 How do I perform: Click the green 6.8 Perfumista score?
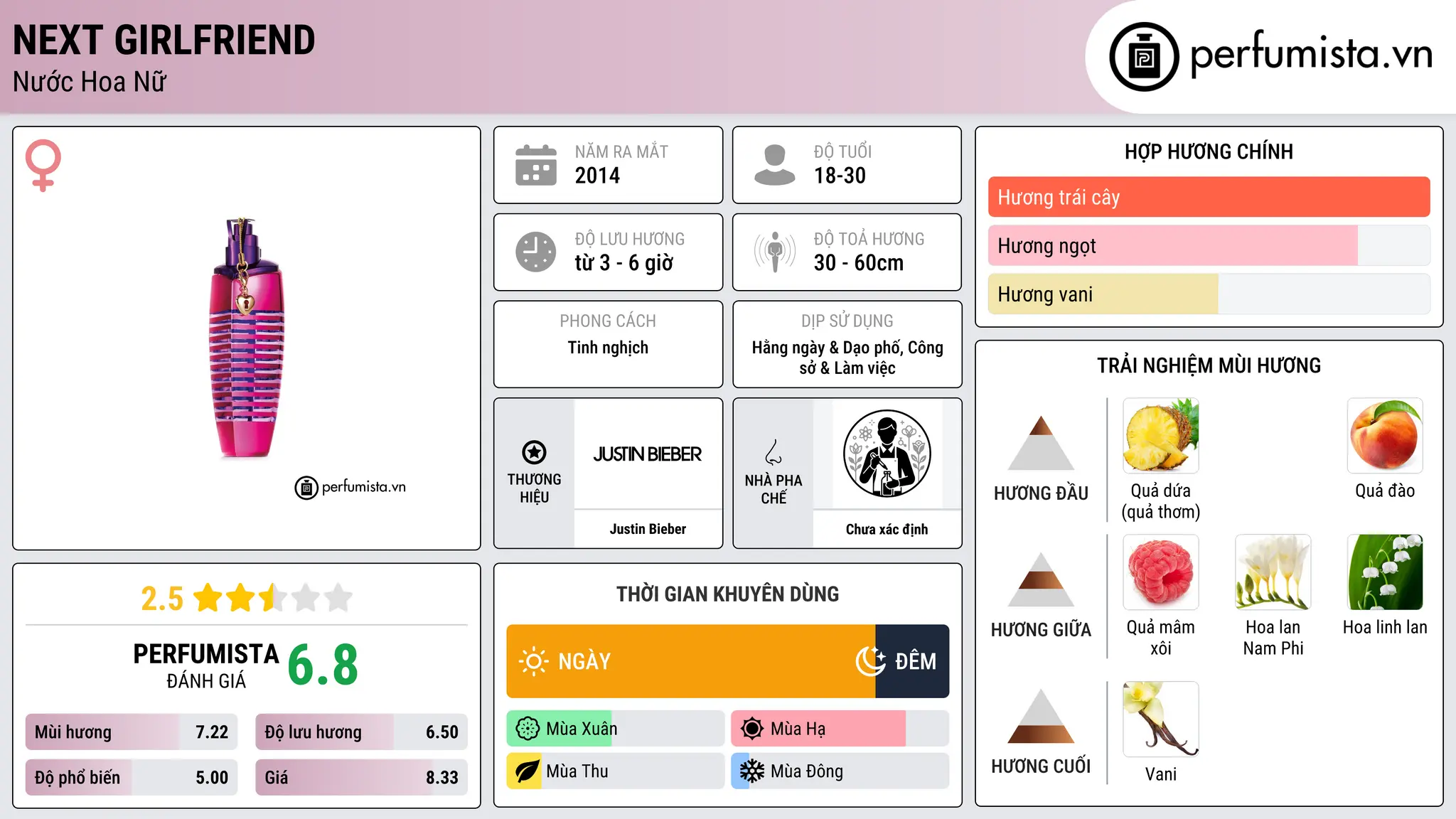(x=323, y=665)
